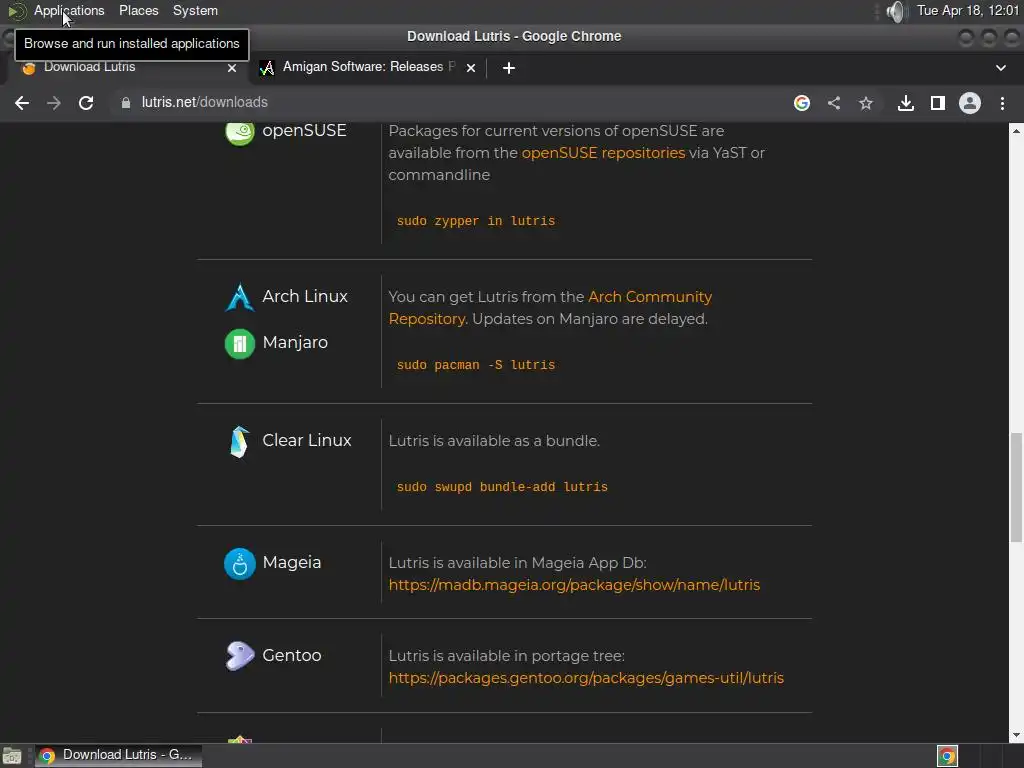Click the scrollbar down arrow
This screenshot has width=1024, height=768.
tap(1016, 735)
